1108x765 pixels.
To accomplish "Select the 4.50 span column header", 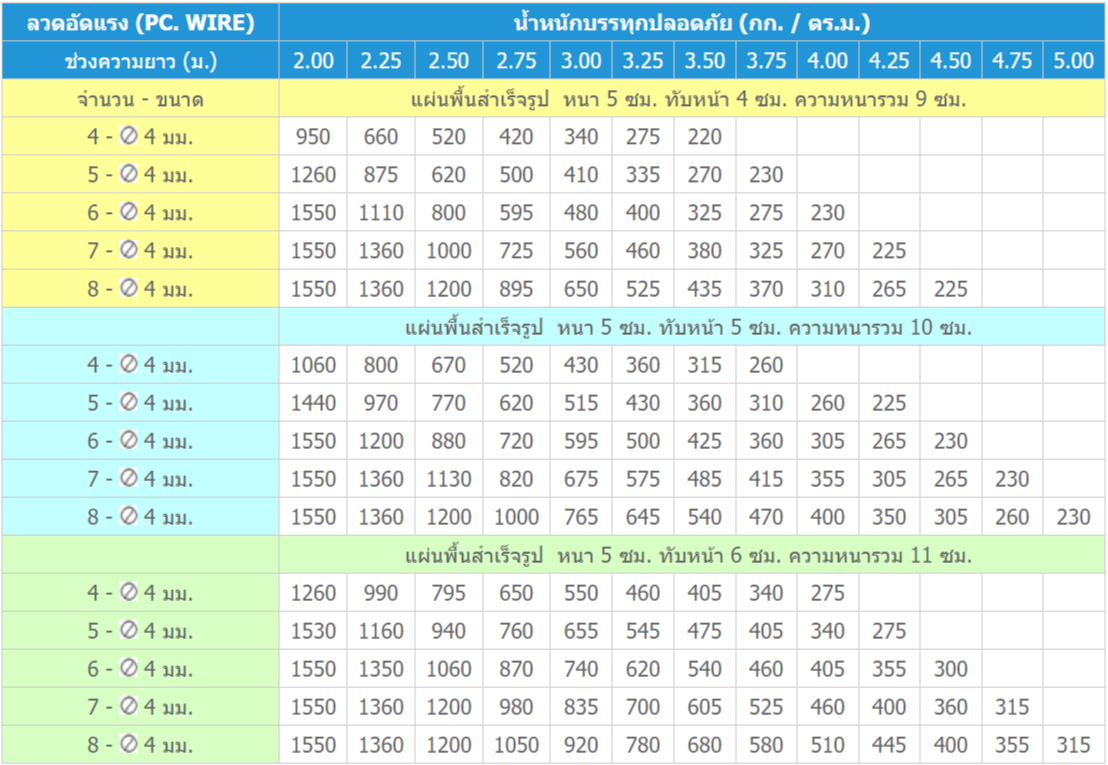I will (950, 60).
